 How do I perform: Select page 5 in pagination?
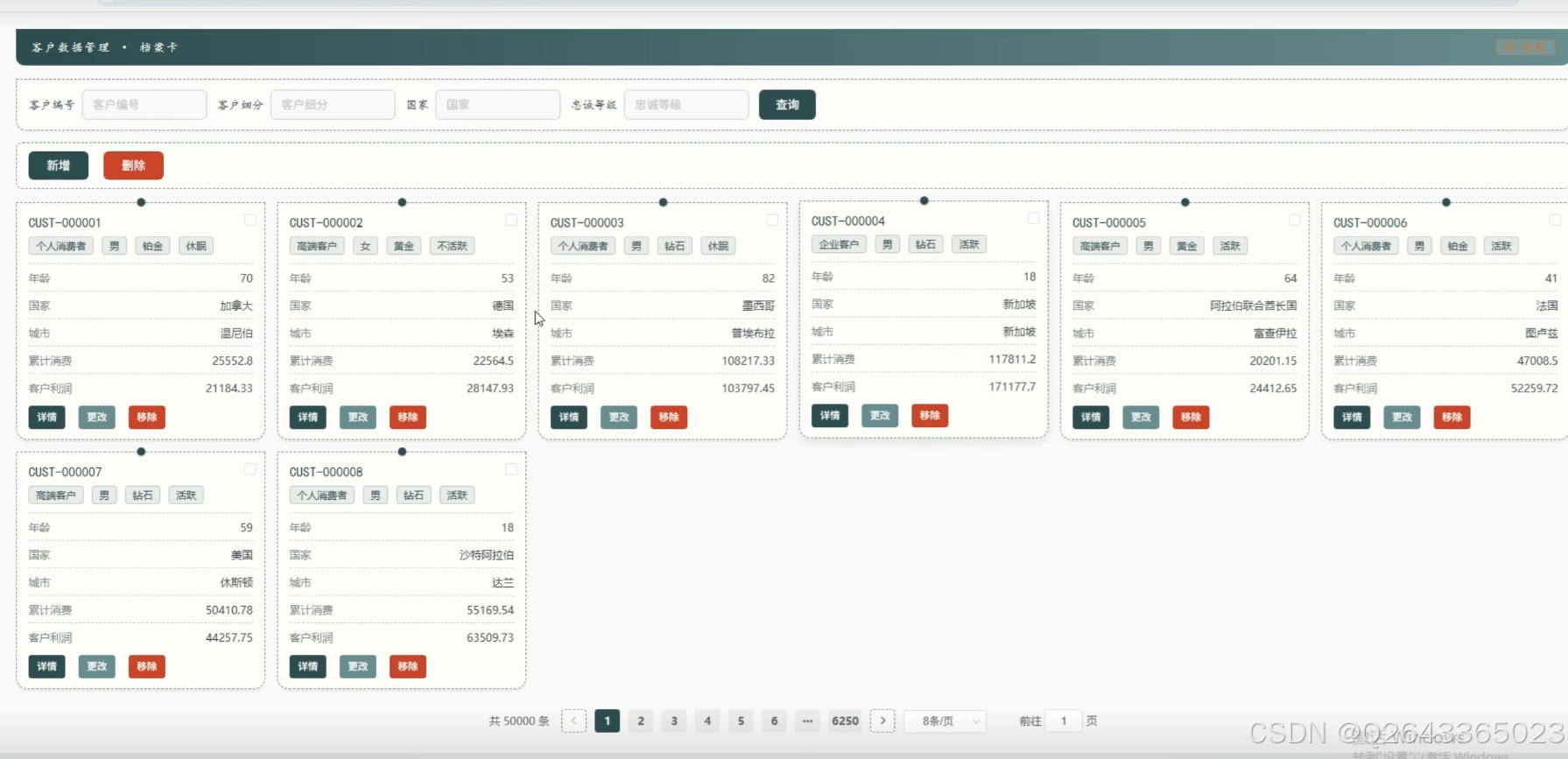741,720
